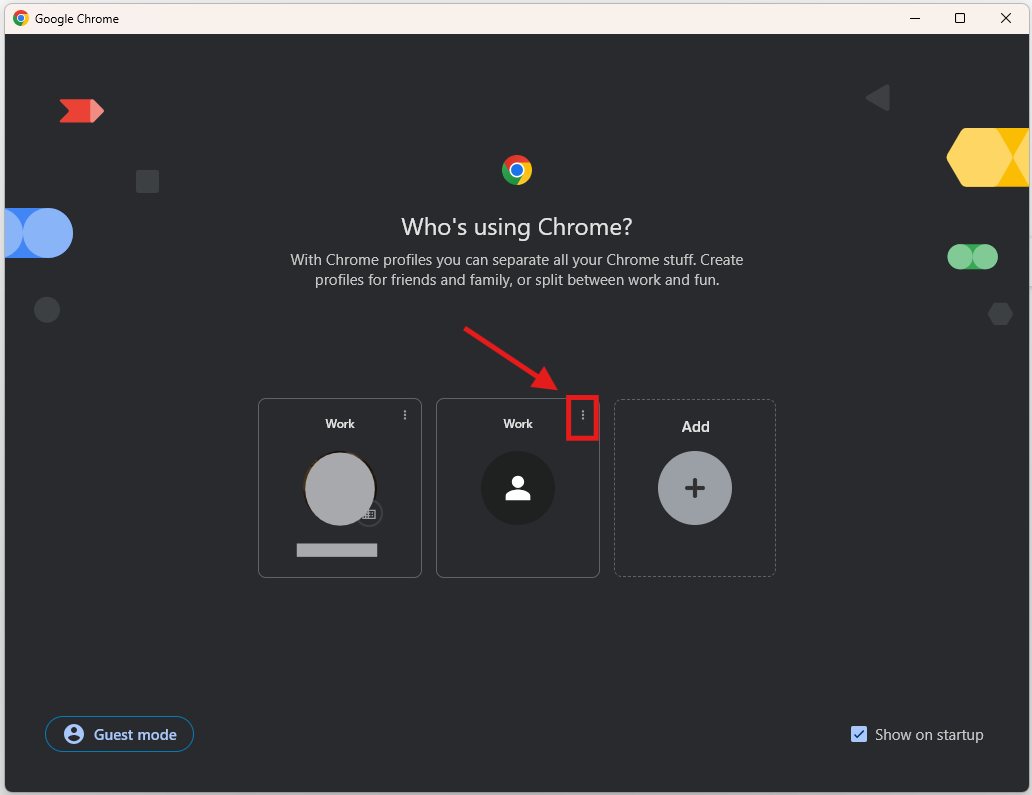
Task: Click the Who's using Chrome? heading
Action: pyautogui.click(x=517, y=227)
